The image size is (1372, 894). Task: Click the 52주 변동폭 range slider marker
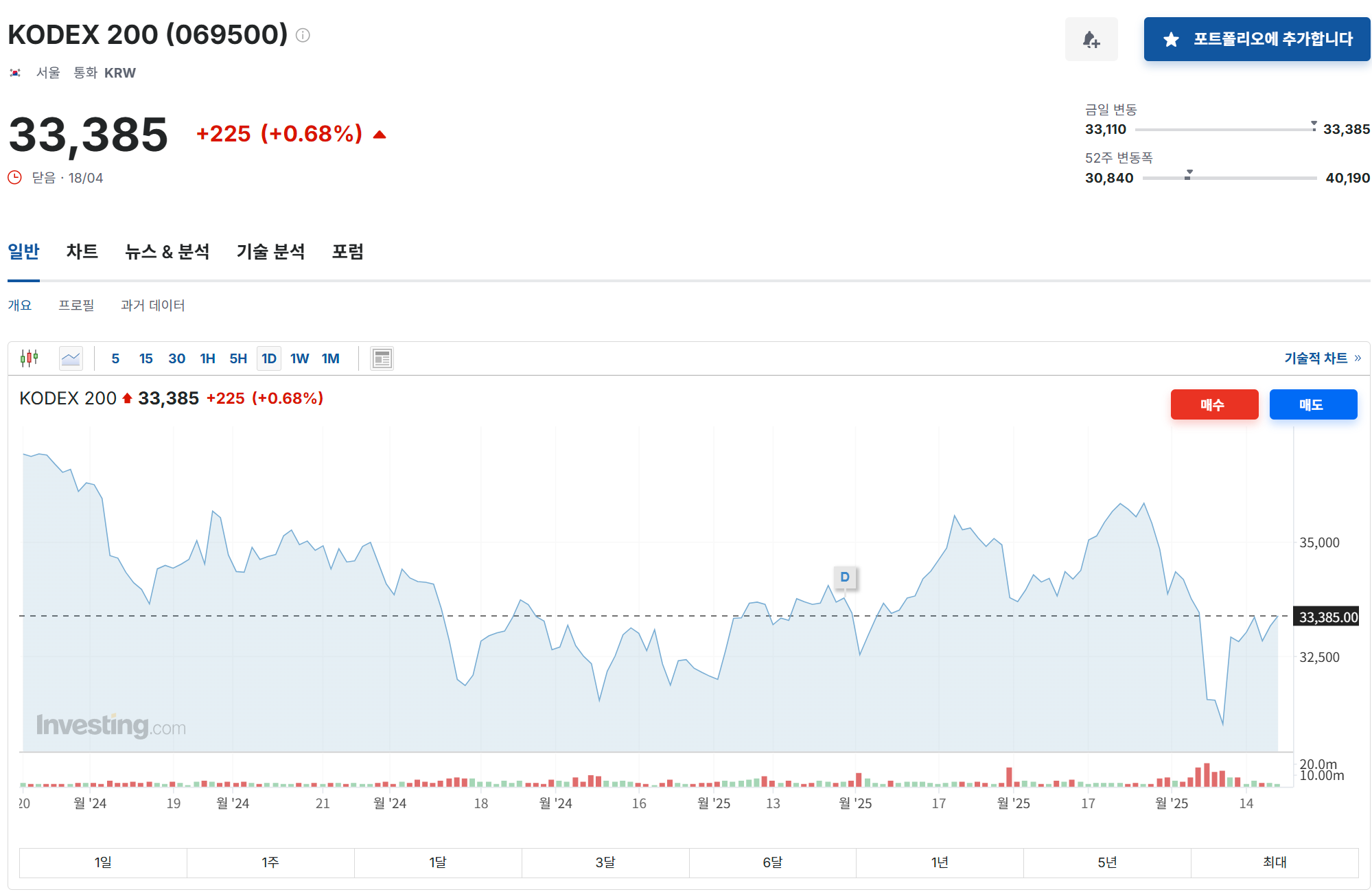pos(1189,174)
